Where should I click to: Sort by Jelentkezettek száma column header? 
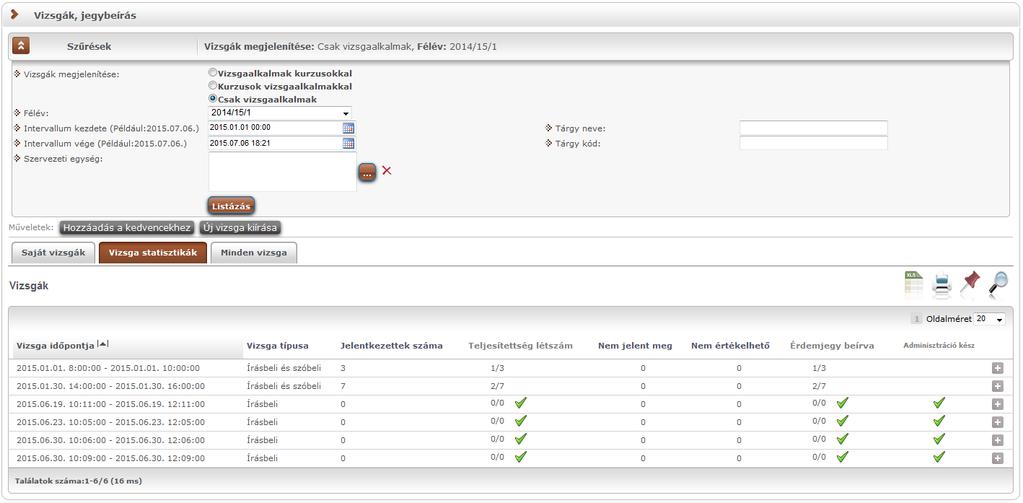(x=391, y=346)
